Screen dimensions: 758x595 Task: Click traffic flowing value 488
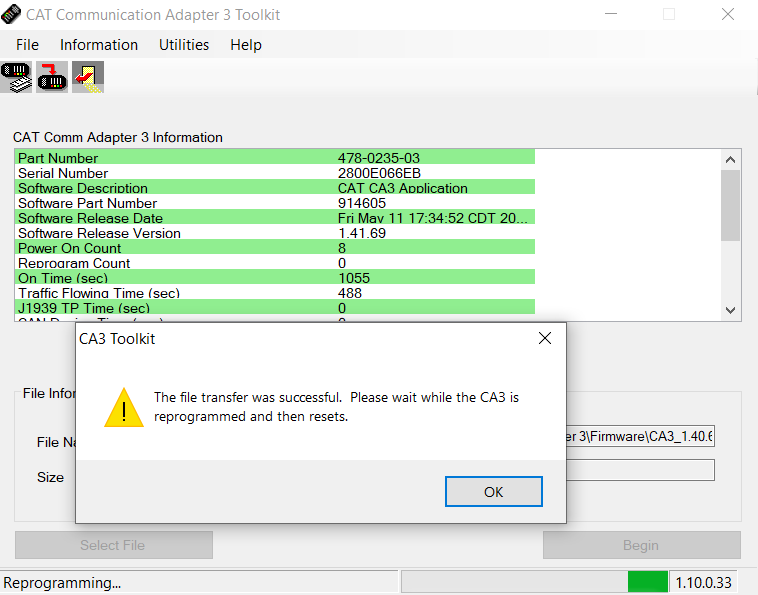point(350,293)
